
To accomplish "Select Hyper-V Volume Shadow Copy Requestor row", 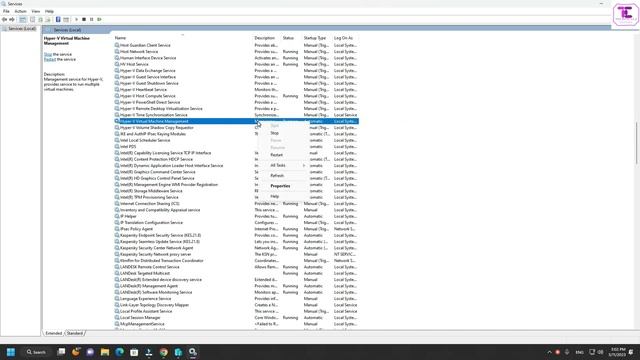I will pos(236,128).
